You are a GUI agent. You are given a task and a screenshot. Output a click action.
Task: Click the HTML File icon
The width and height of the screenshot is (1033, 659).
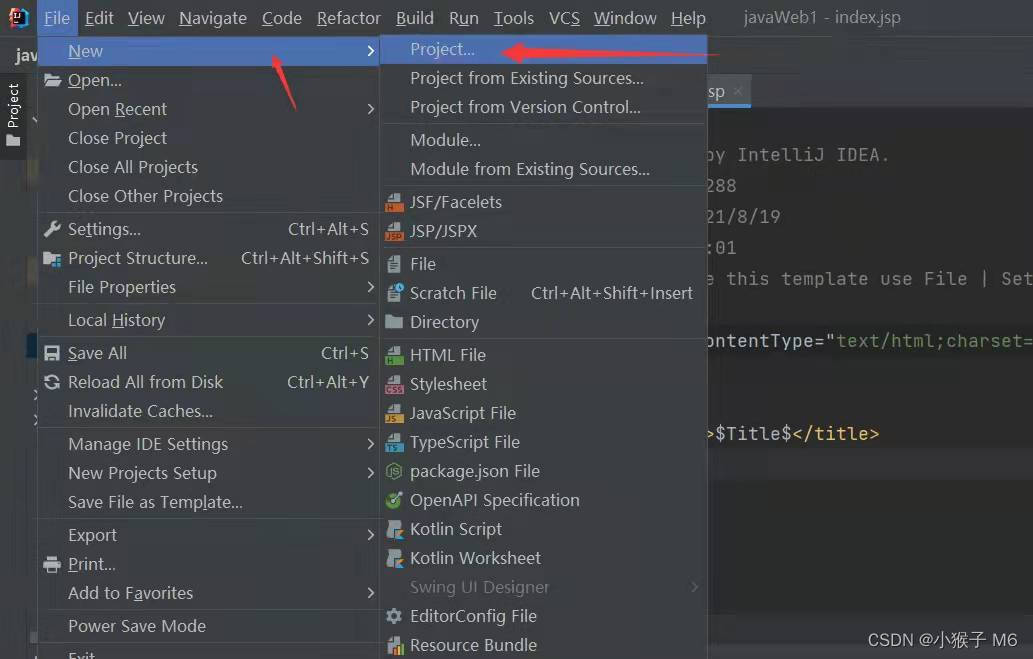tap(394, 355)
